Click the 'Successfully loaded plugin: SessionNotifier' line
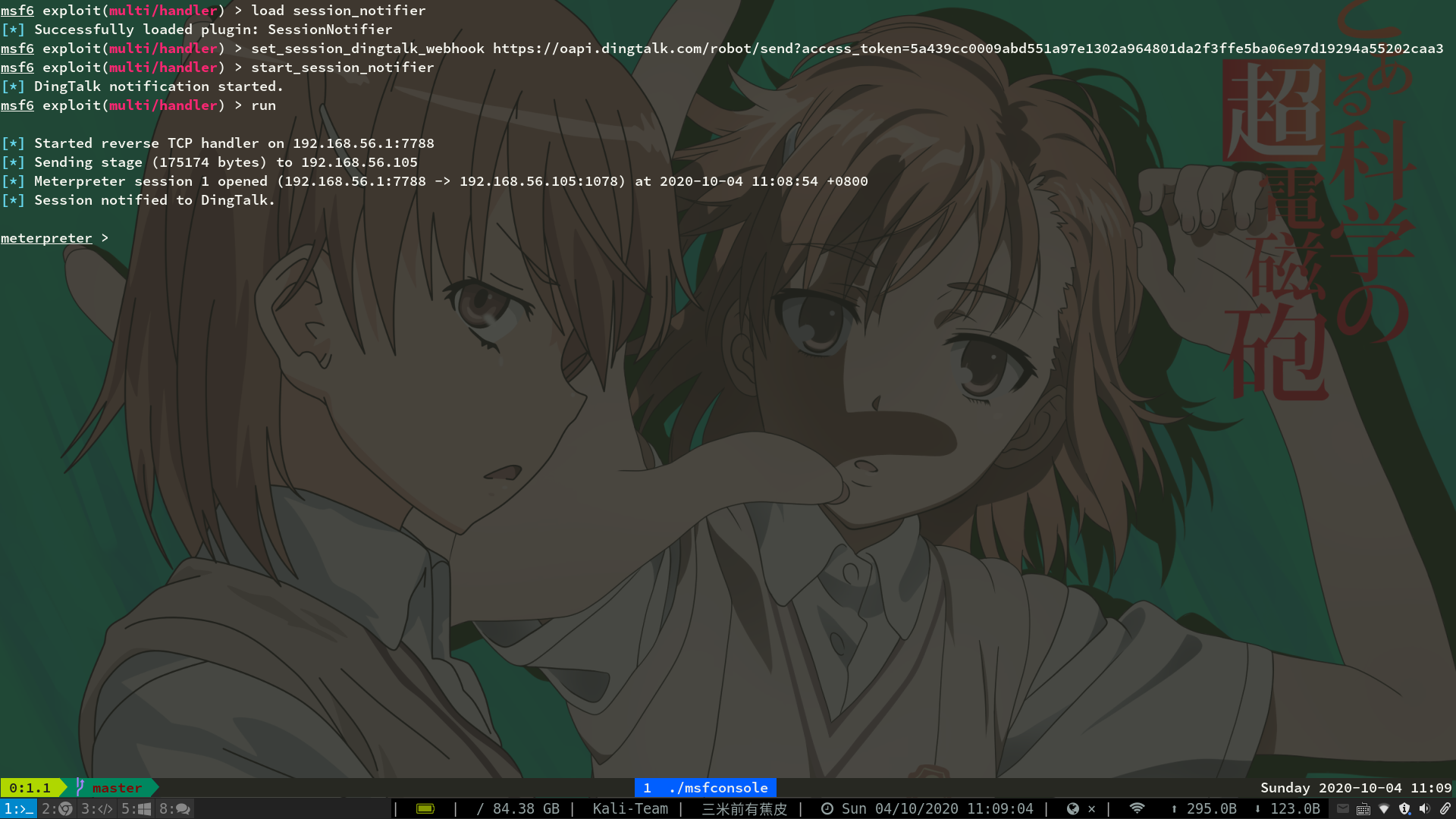The width and height of the screenshot is (1456, 819). (x=196, y=30)
